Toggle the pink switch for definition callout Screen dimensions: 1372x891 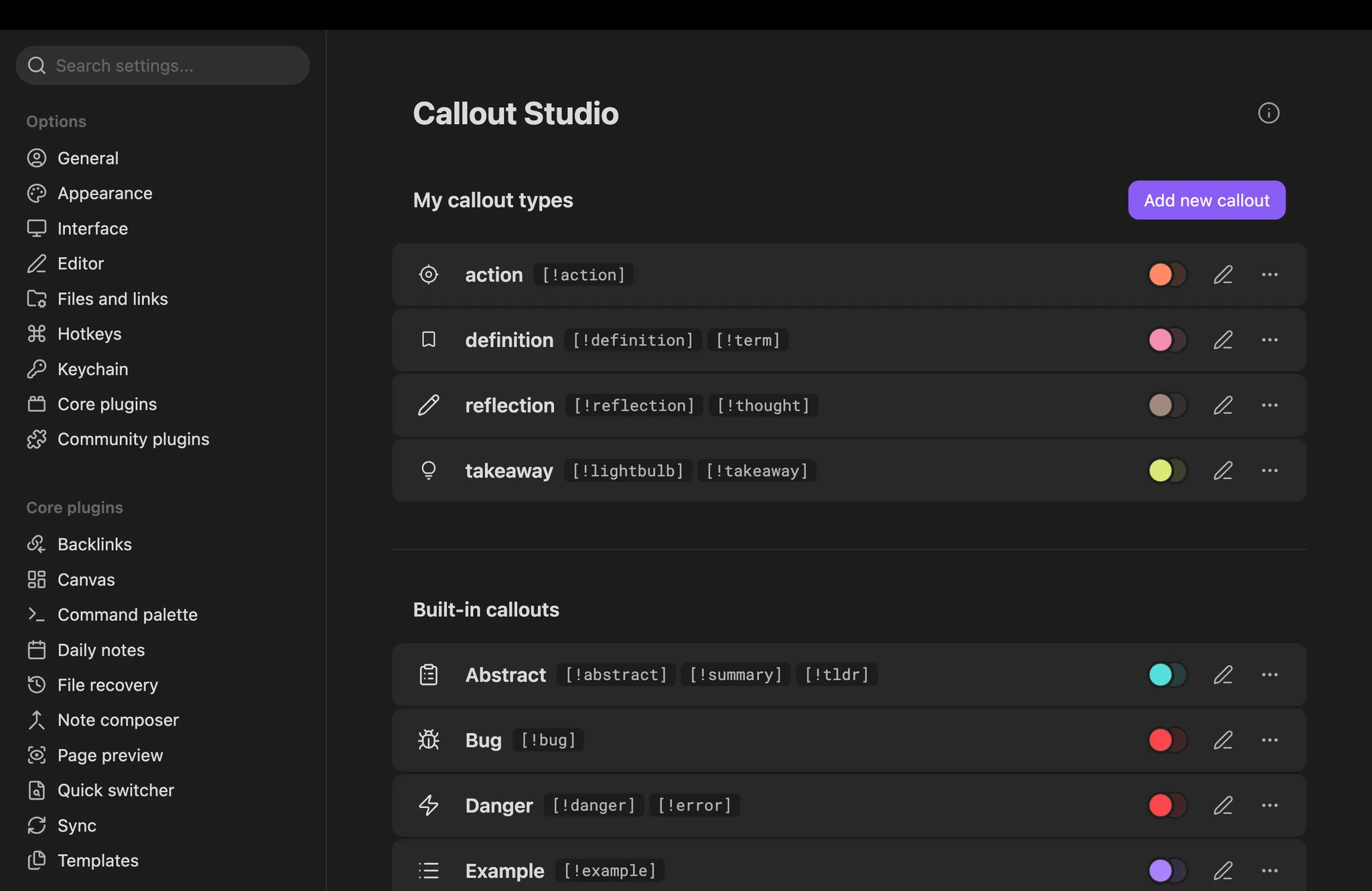[1168, 340]
